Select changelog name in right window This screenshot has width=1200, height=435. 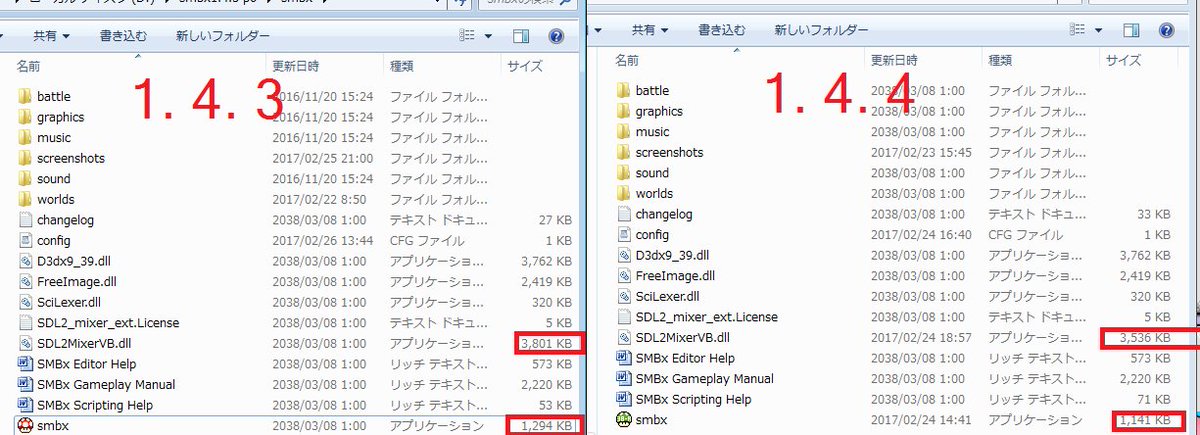(664, 214)
